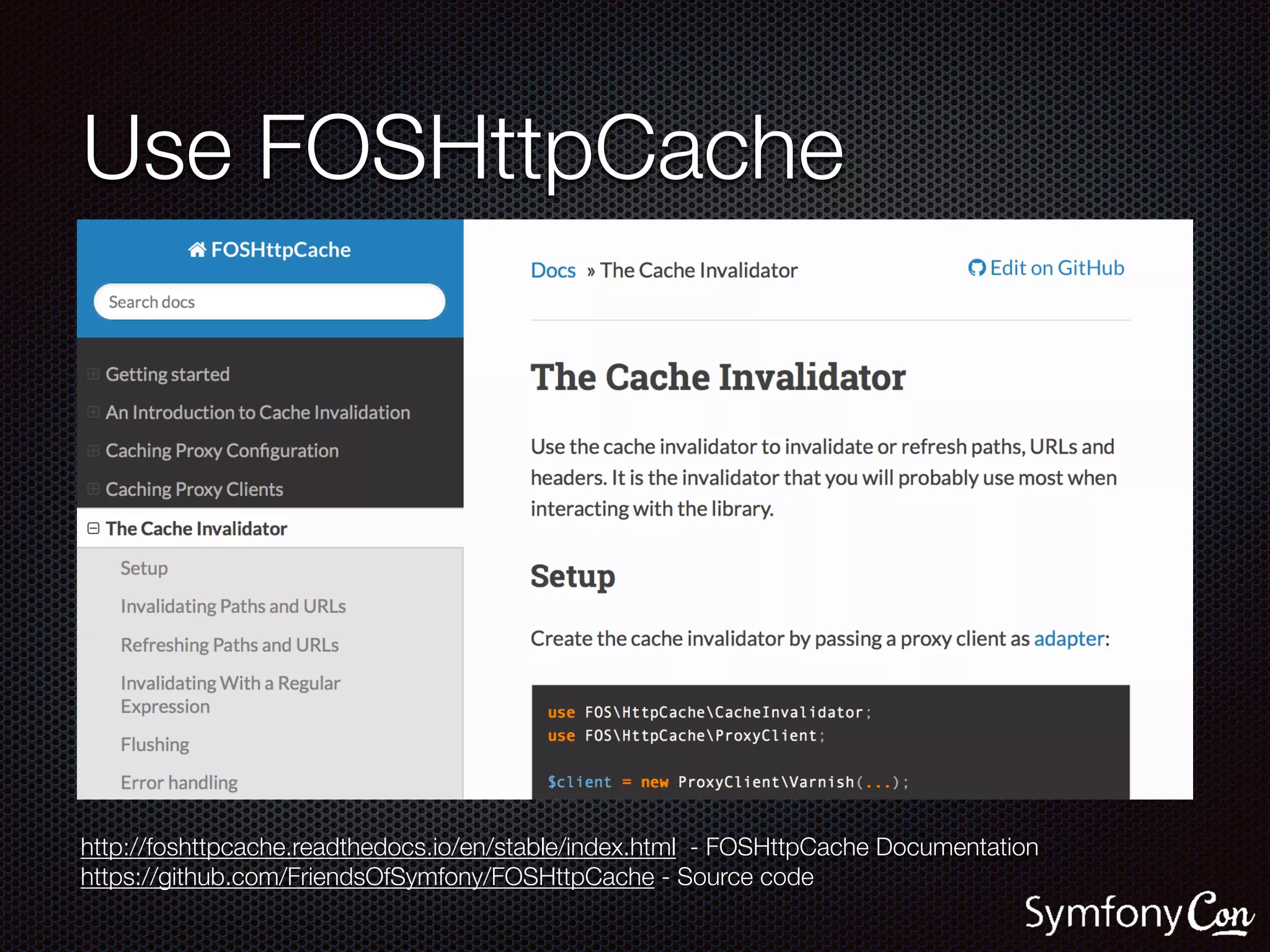
Task: Focus the Search docs field
Action: click(x=270, y=302)
